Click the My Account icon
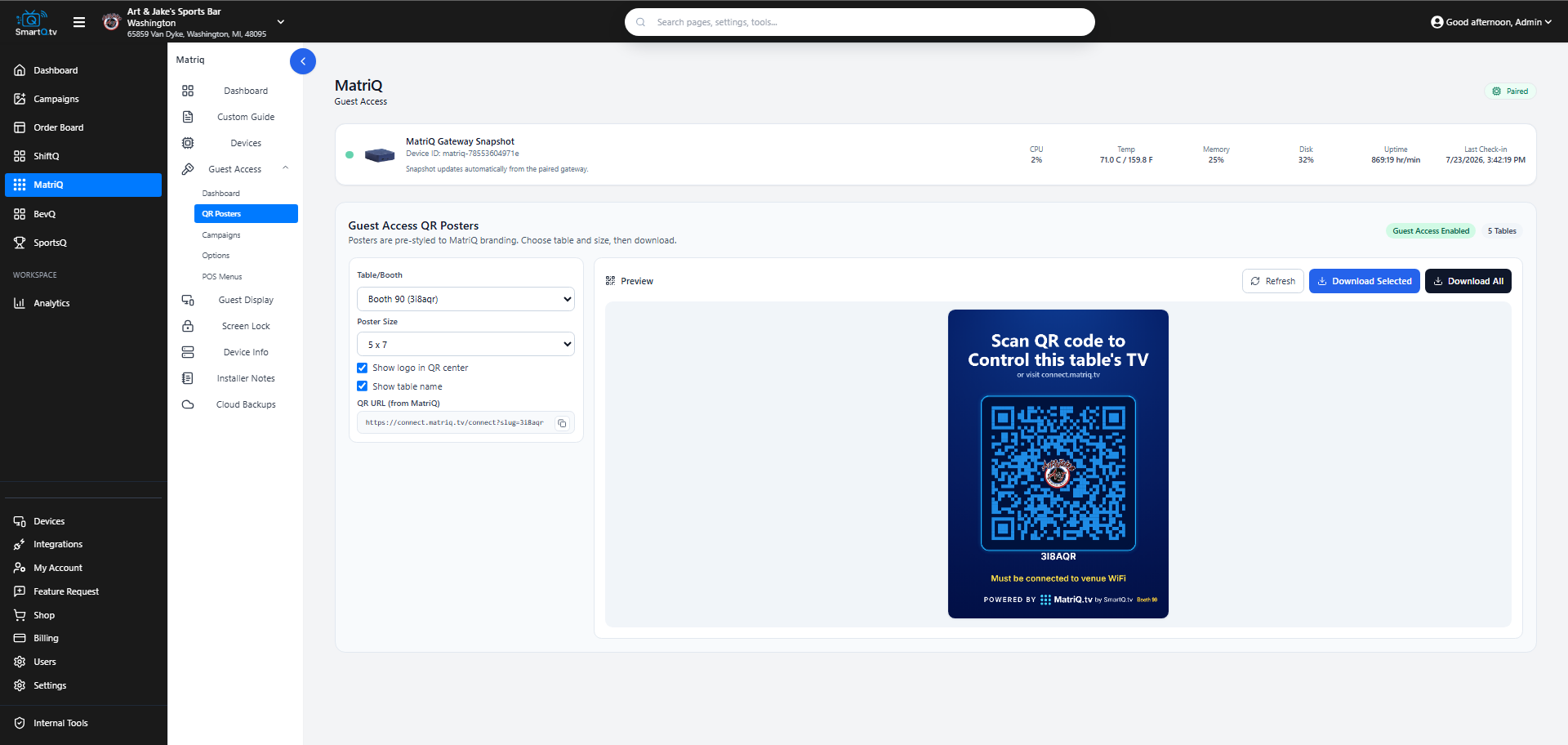 [x=20, y=568]
